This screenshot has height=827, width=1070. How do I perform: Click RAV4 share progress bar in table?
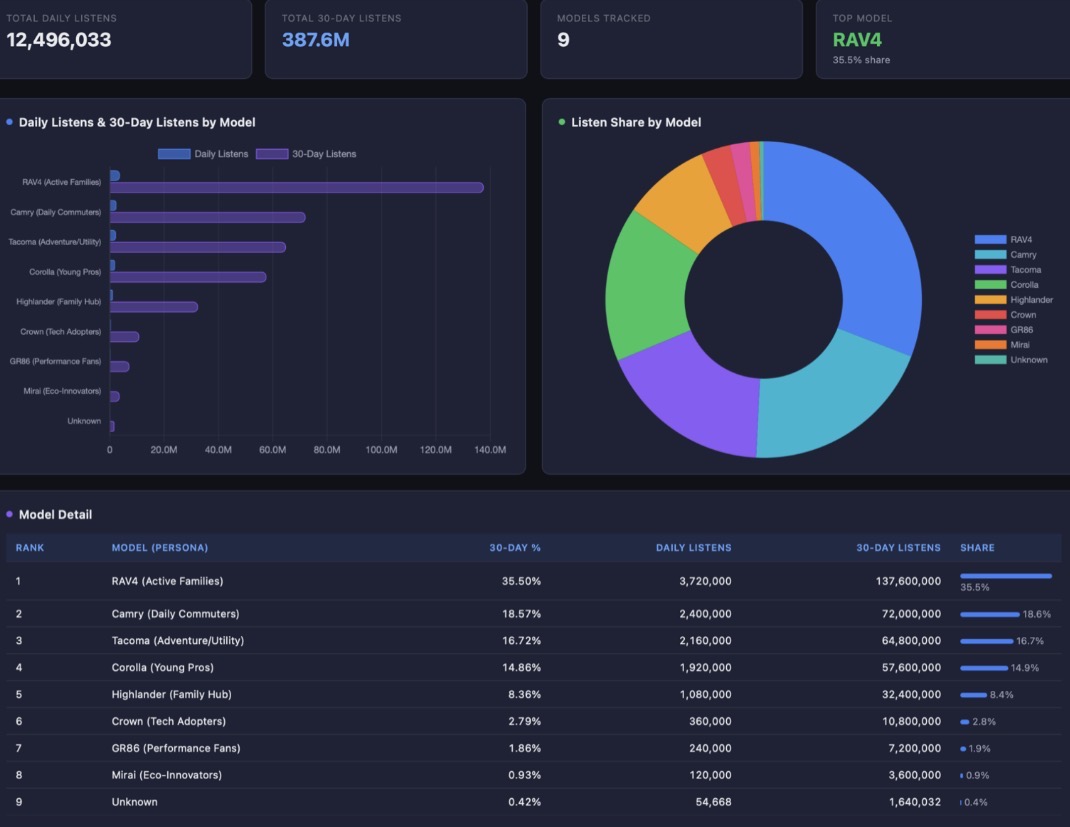(x=1006, y=577)
